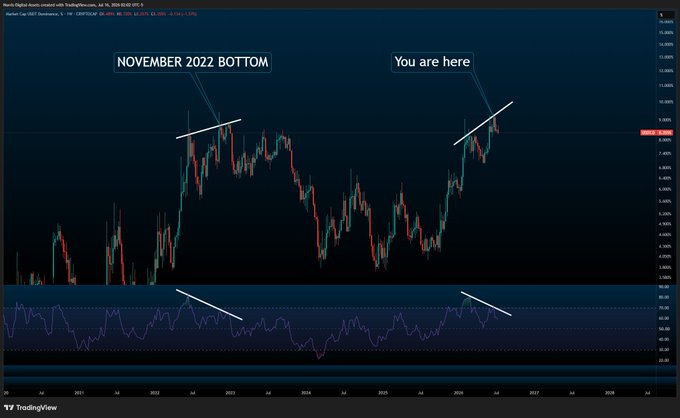Click the 2026 label on the time axis

458,393
